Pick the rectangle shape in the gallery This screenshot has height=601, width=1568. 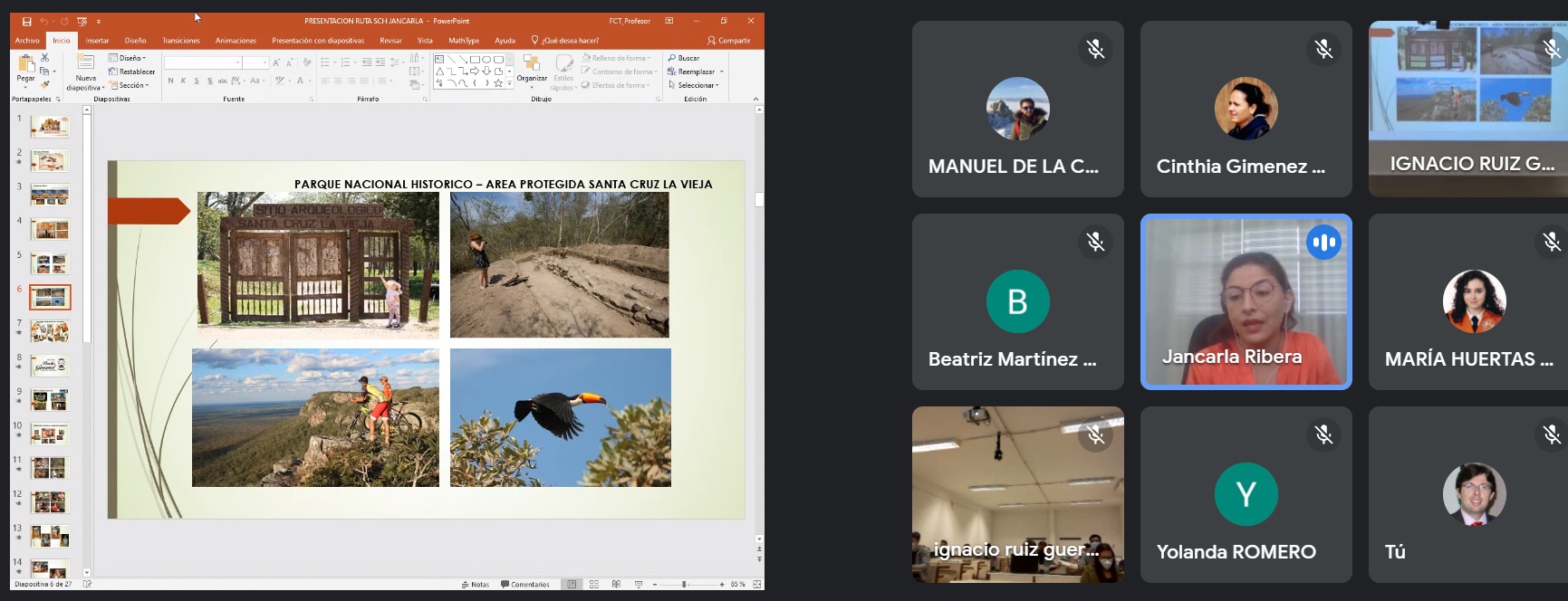(475, 59)
